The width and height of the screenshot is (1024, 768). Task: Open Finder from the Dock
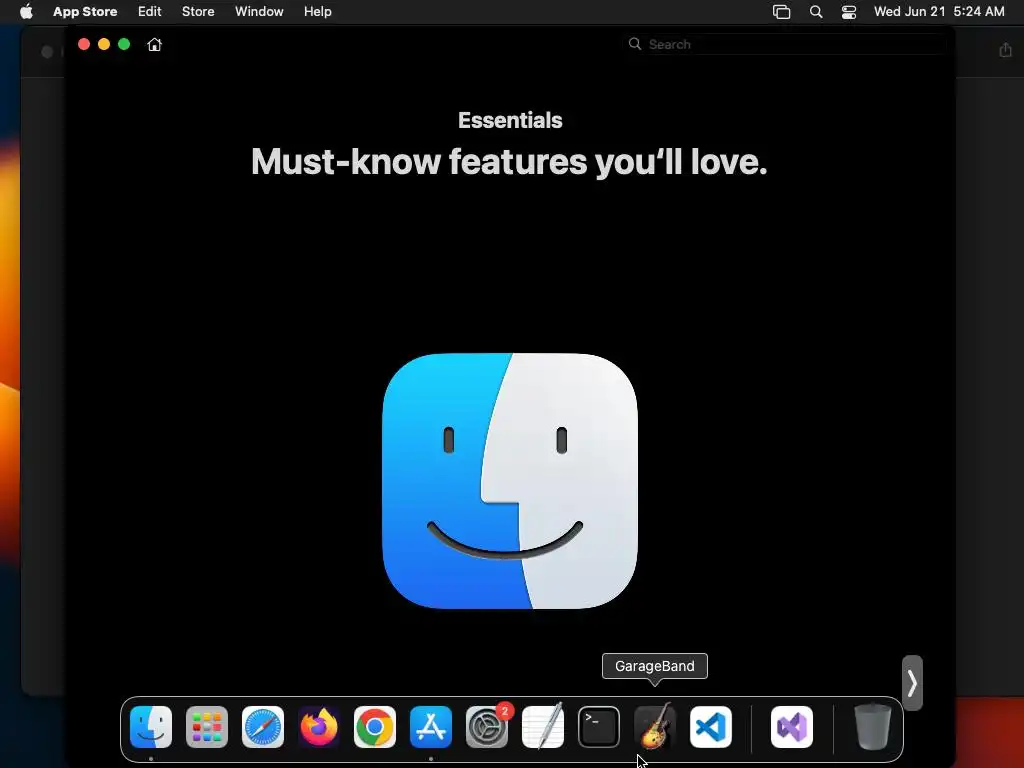point(151,727)
